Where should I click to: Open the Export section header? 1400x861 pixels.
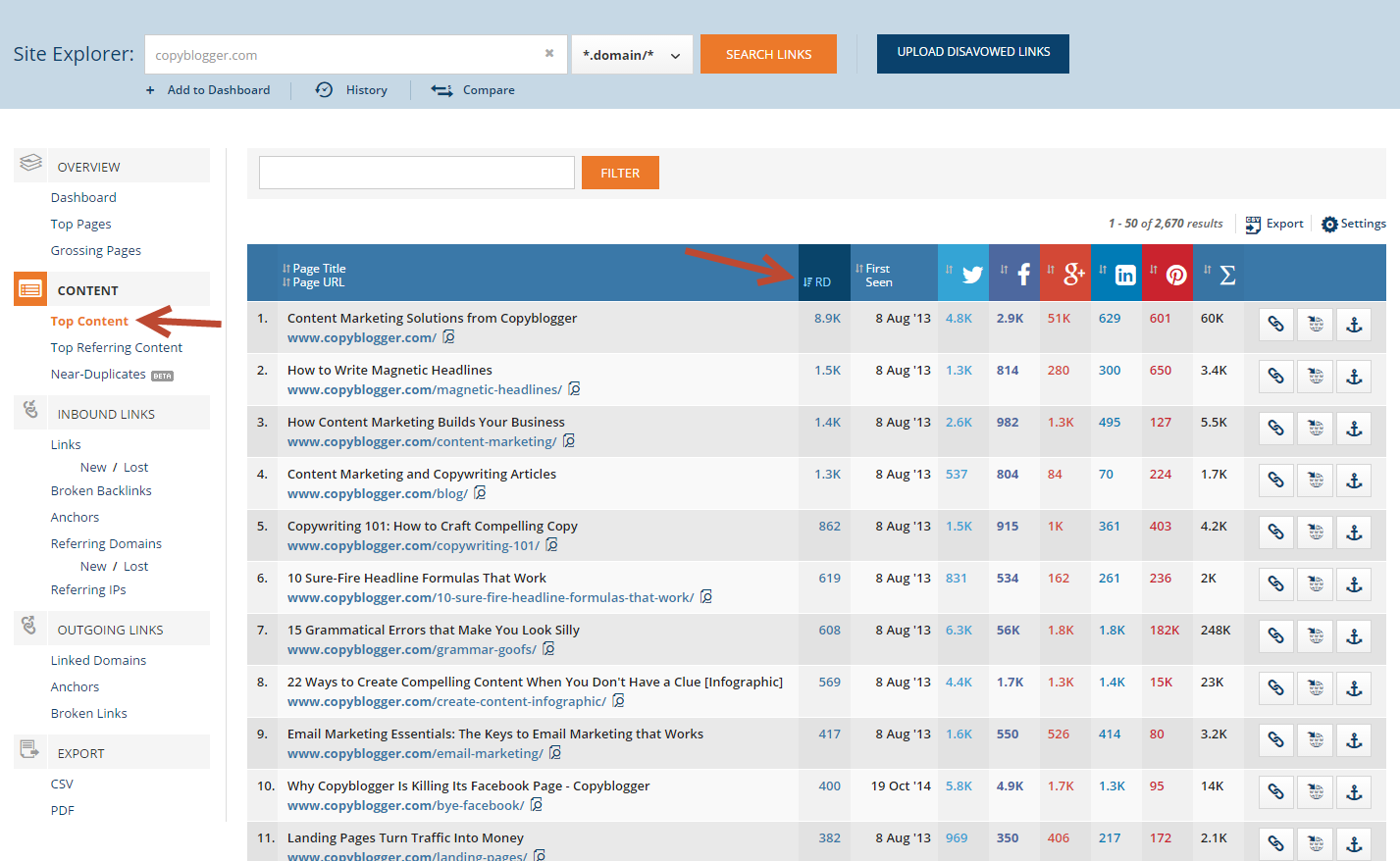point(112,752)
